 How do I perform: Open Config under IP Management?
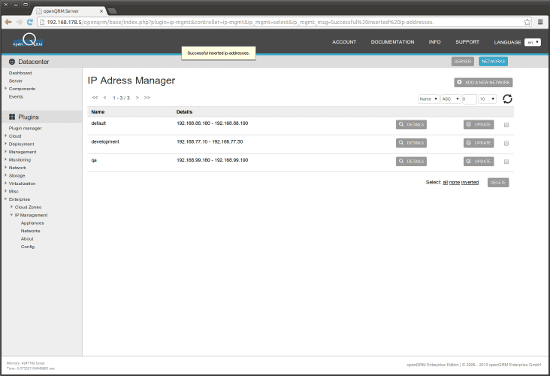tap(28, 247)
